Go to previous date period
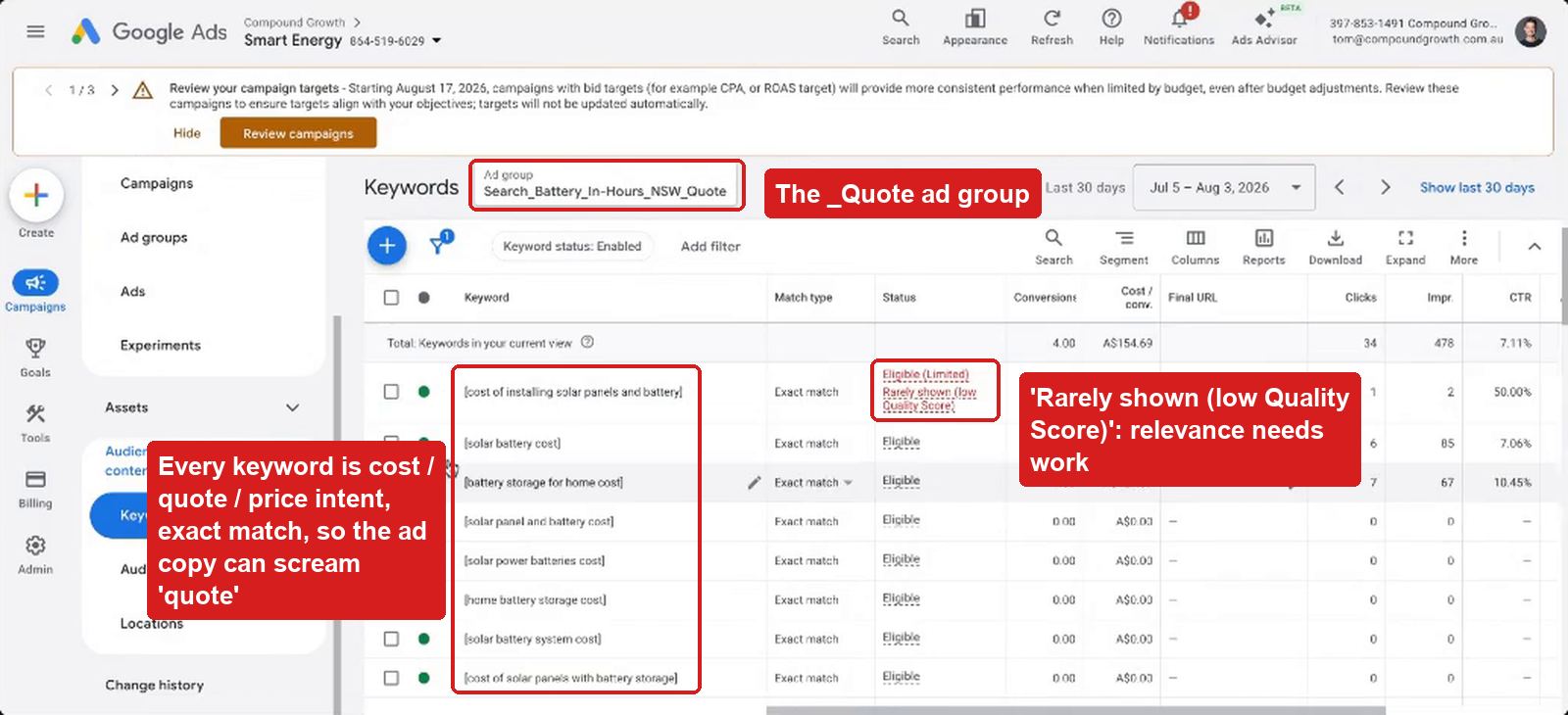 1340,187
